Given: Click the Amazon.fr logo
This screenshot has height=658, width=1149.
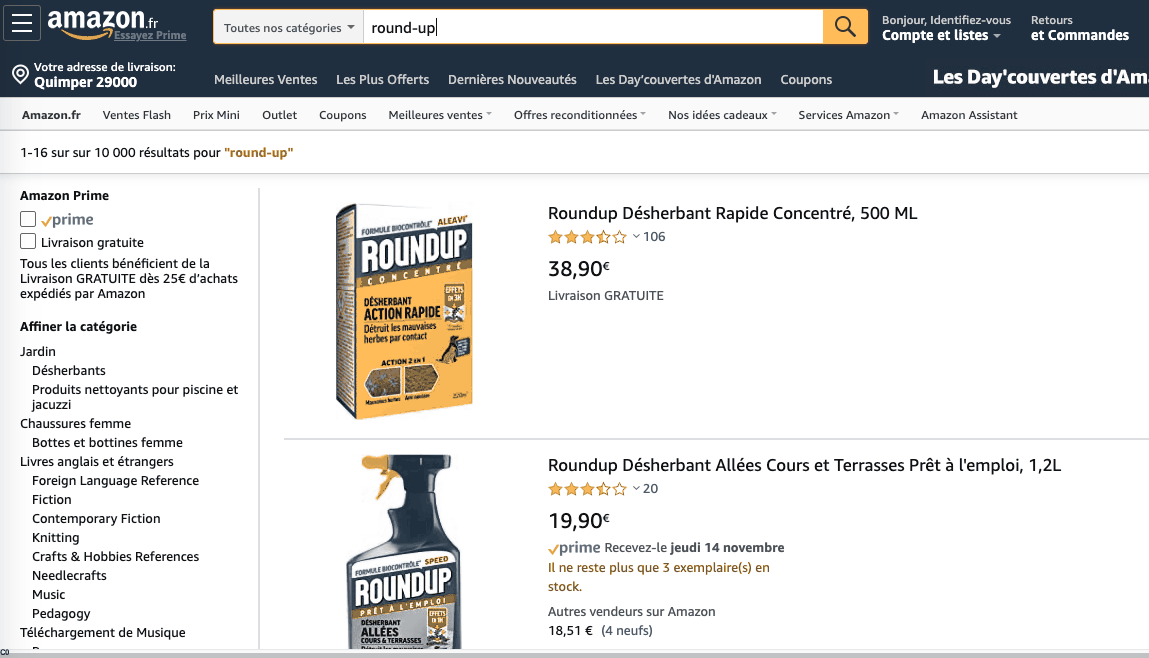Looking at the screenshot, I should 94,21.
